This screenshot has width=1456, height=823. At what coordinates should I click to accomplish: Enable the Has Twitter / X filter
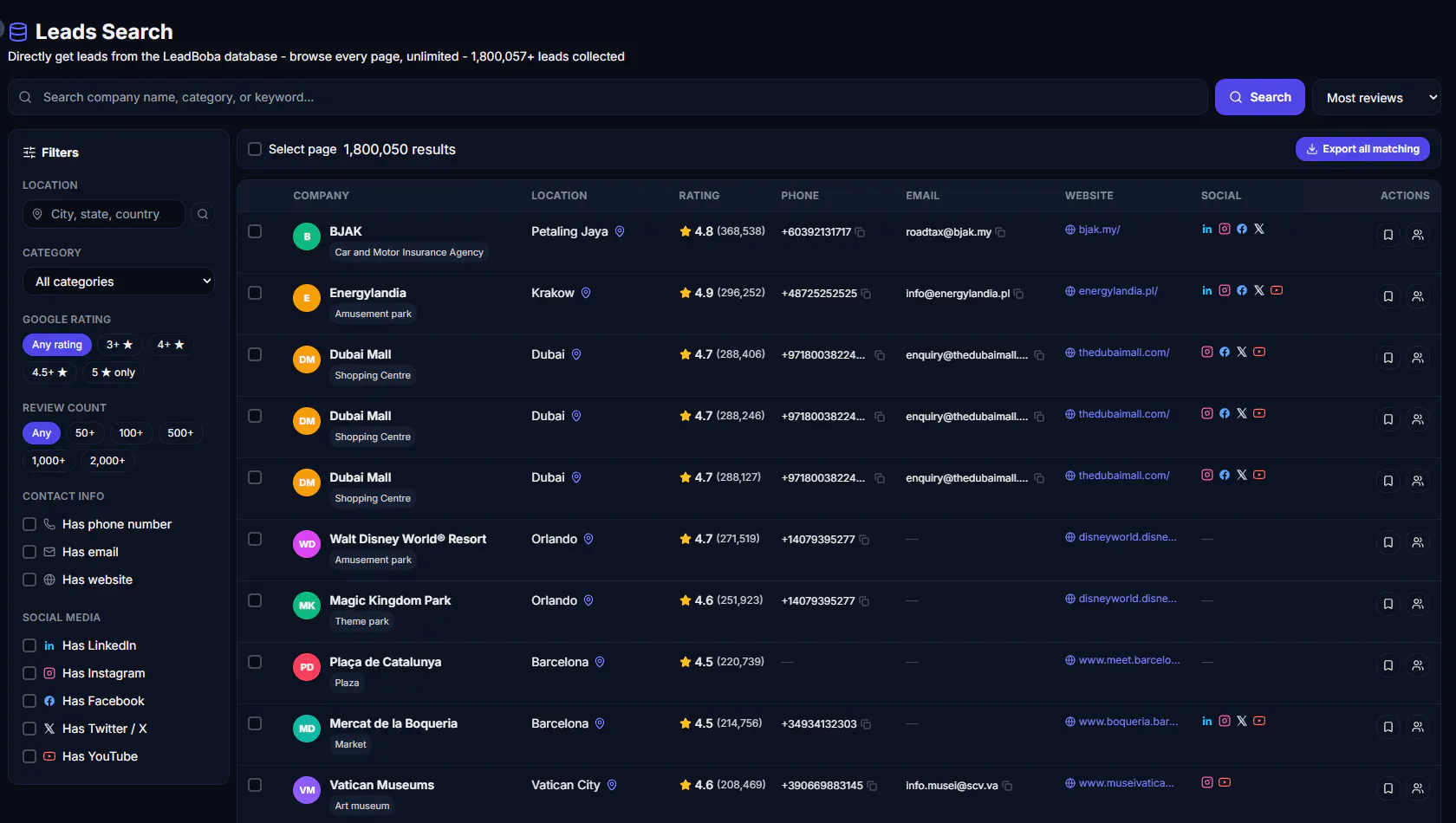click(29, 729)
